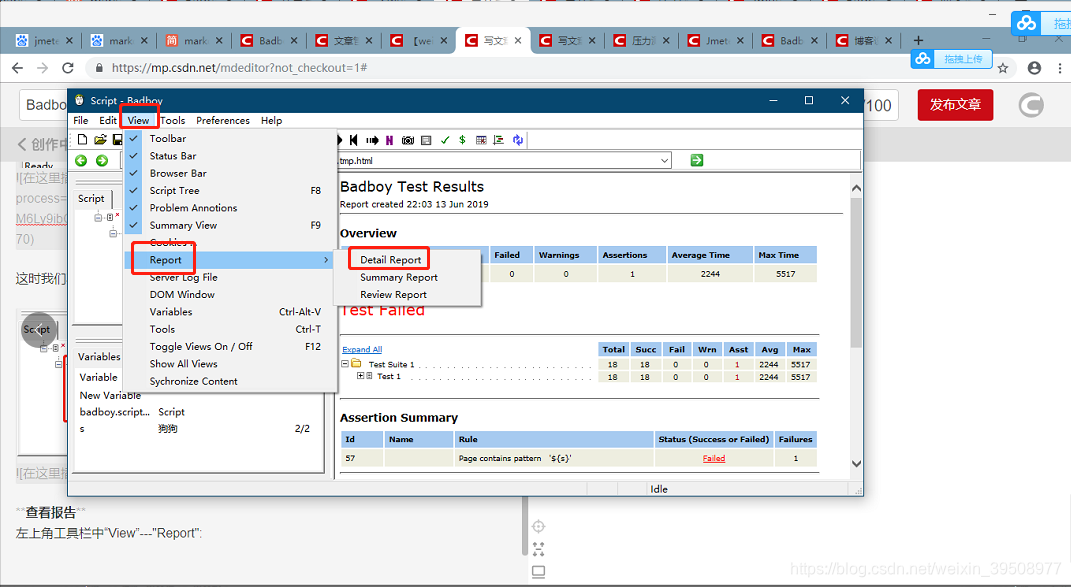Open the Help menu
This screenshot has height=587, width=1071.
point(271,120)
